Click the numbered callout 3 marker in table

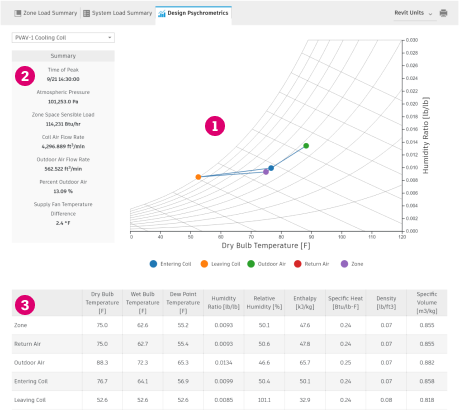[25, 305]
